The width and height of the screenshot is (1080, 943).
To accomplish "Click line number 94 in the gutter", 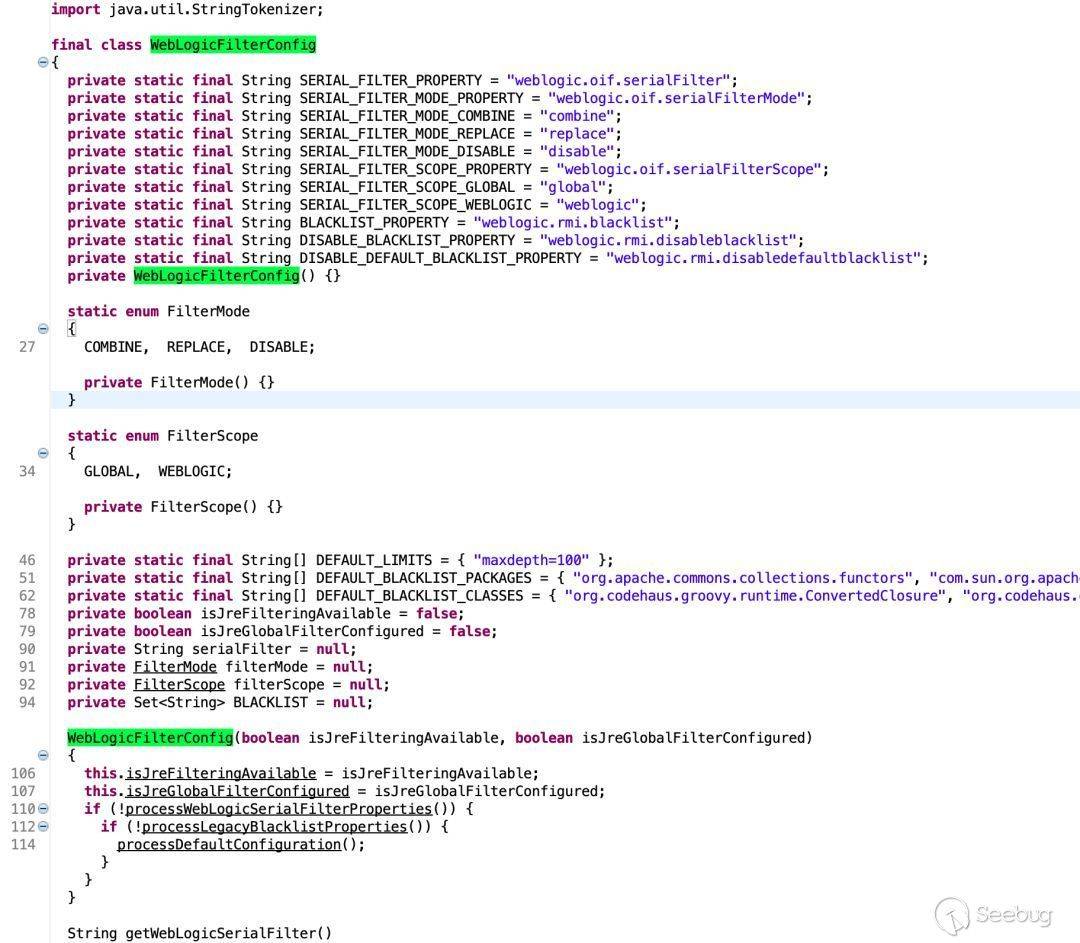I will coord(27,703).
